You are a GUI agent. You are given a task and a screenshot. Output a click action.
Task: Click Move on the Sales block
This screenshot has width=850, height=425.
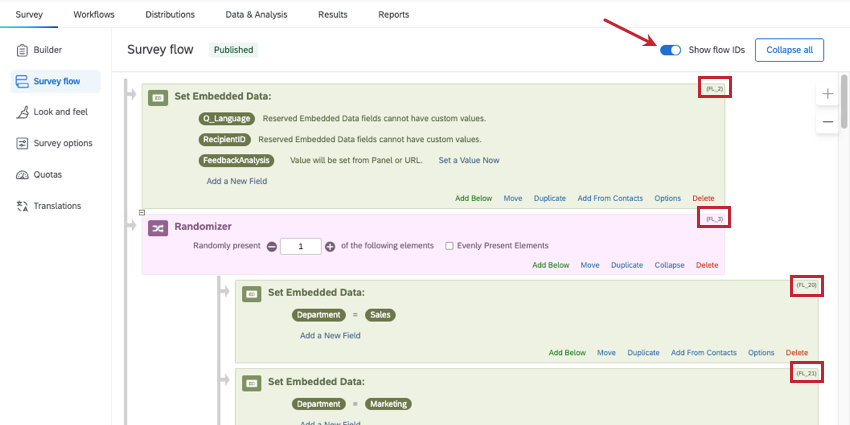tap(607, 352)
